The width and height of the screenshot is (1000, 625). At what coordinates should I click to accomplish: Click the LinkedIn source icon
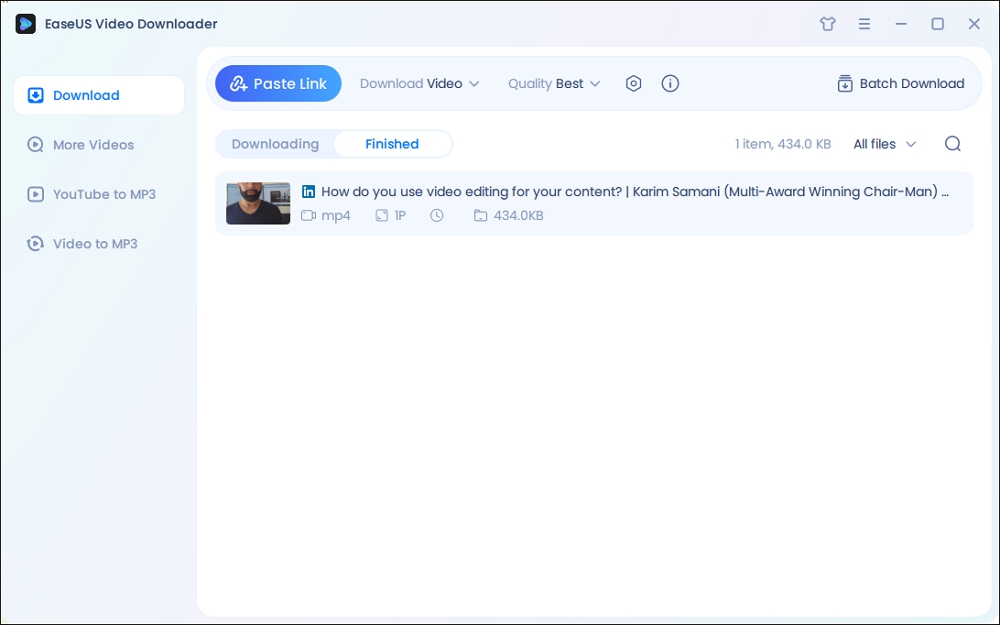tap(308, 191)
